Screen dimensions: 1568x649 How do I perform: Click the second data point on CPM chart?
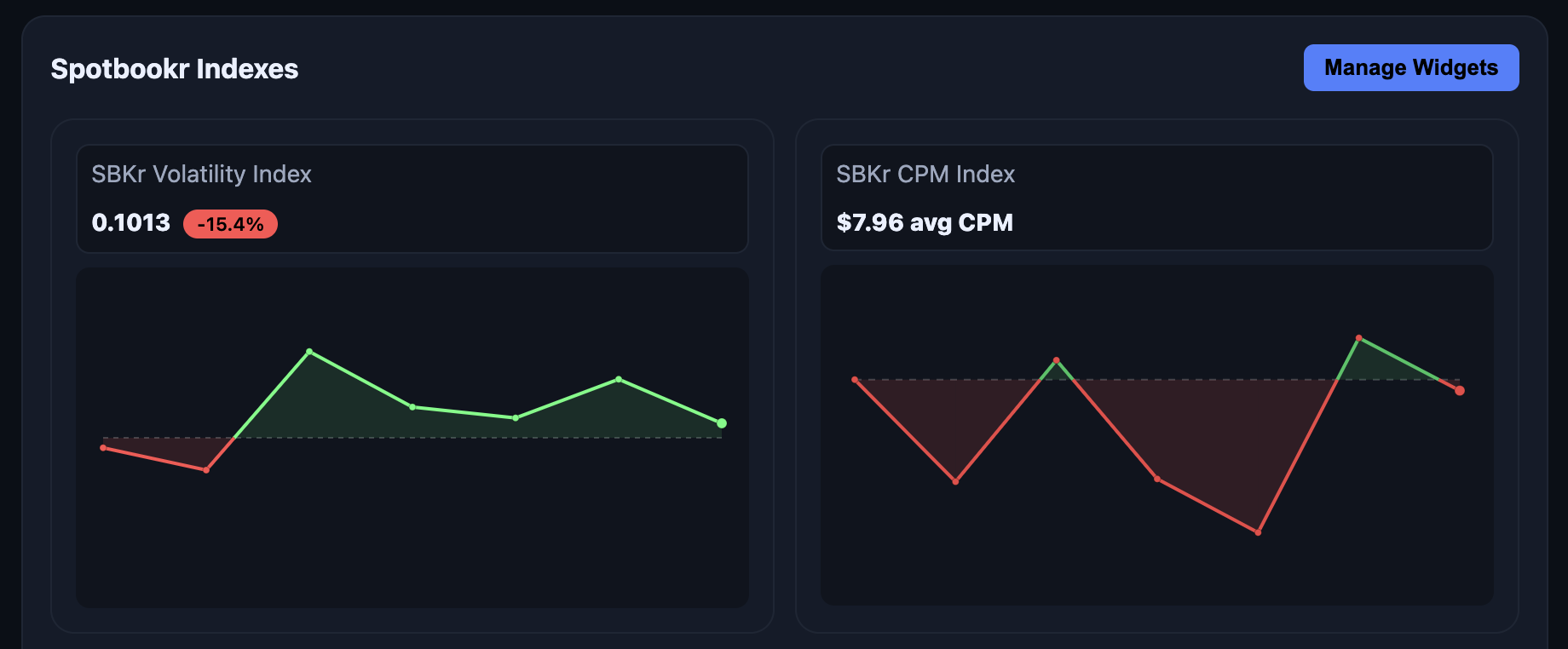(955, 482)
